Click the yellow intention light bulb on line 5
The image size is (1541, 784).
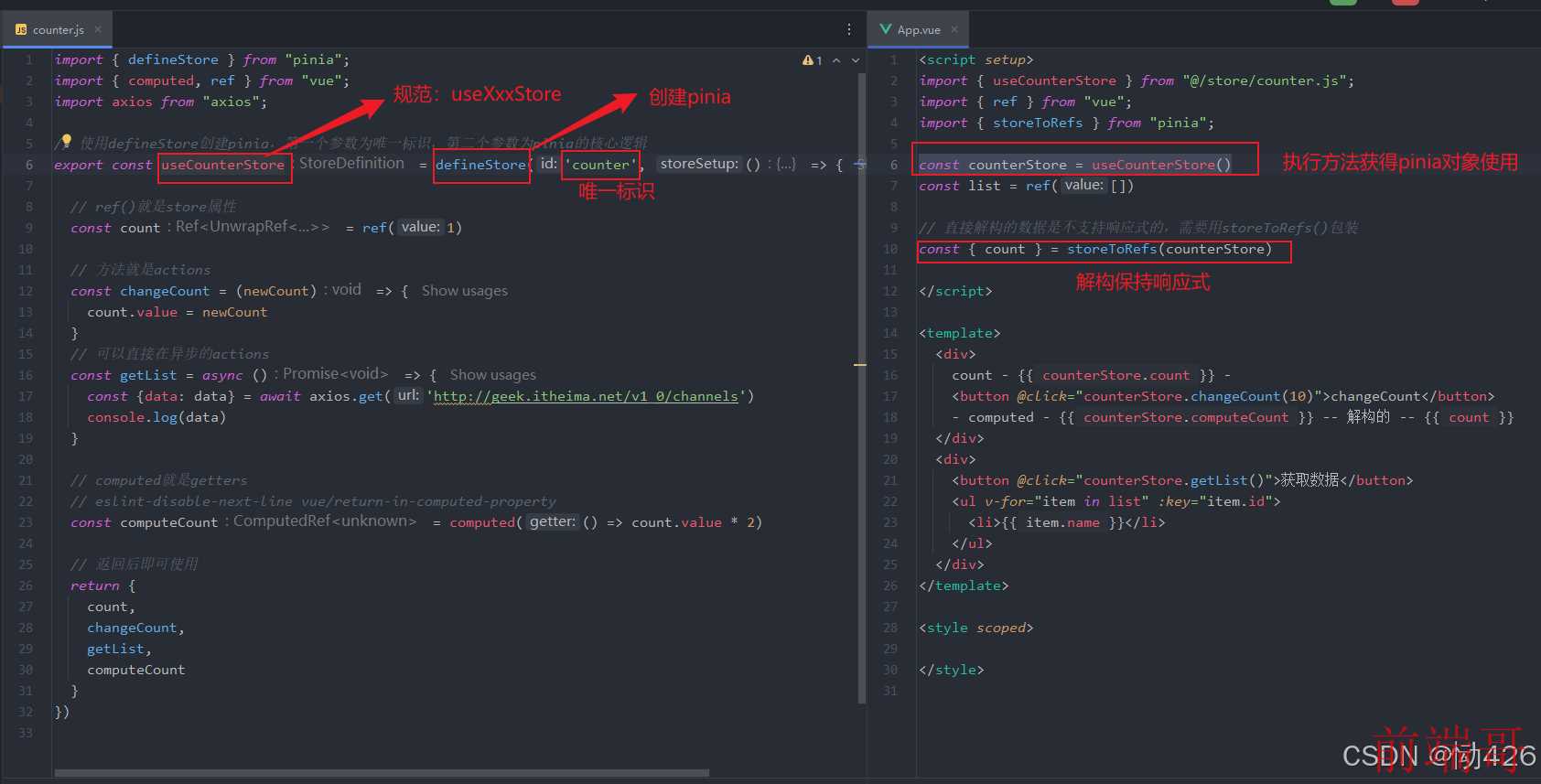[x=66, y=140]
